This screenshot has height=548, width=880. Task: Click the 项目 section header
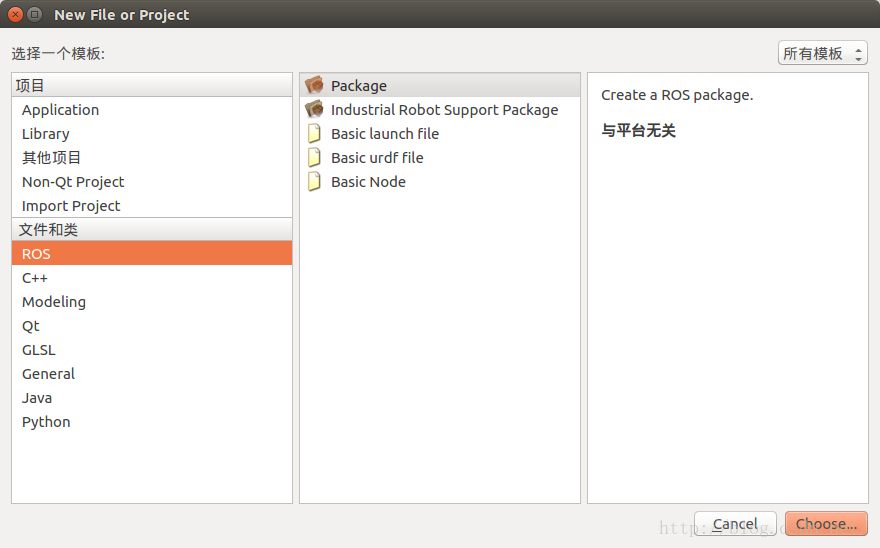pyautogui.click(x=152, y=85)
